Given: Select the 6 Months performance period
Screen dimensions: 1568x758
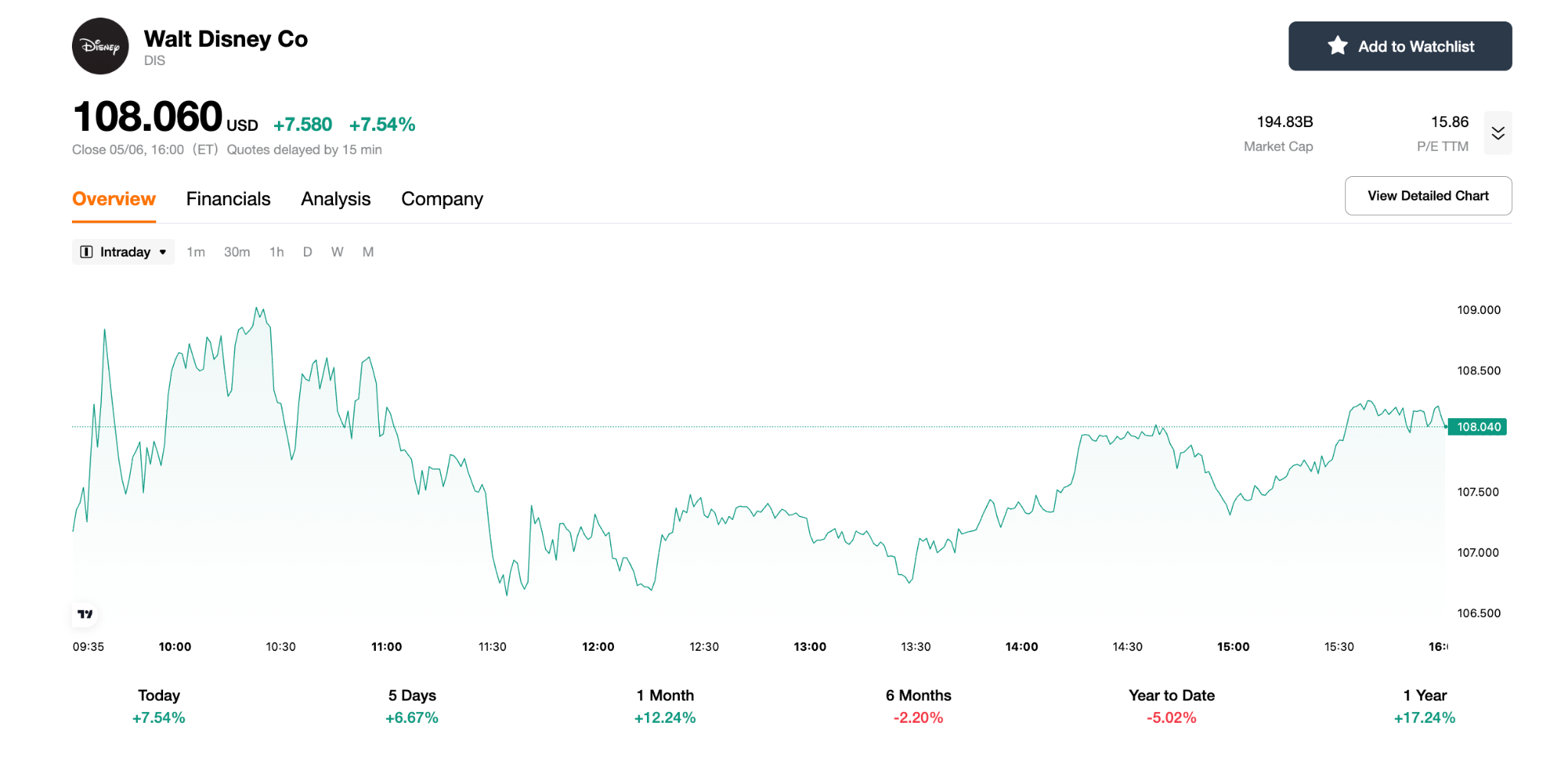Looking at the screenshot, I should (918, 706).
